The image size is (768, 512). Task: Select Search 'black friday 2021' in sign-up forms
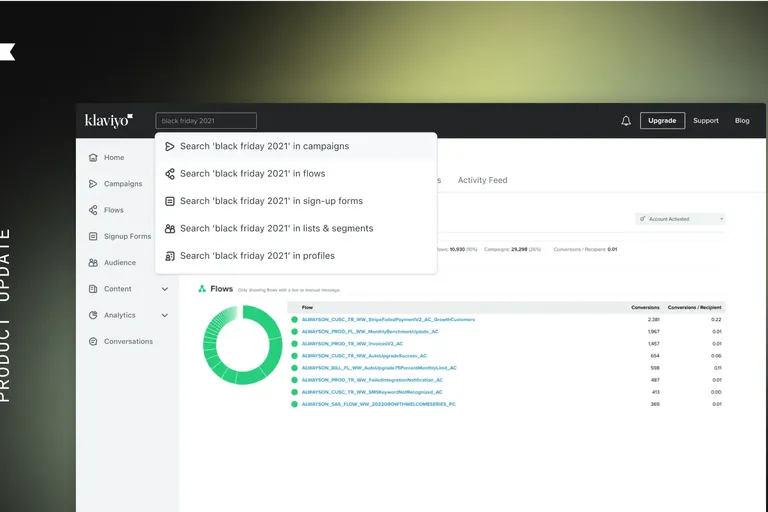pos(296,201)
